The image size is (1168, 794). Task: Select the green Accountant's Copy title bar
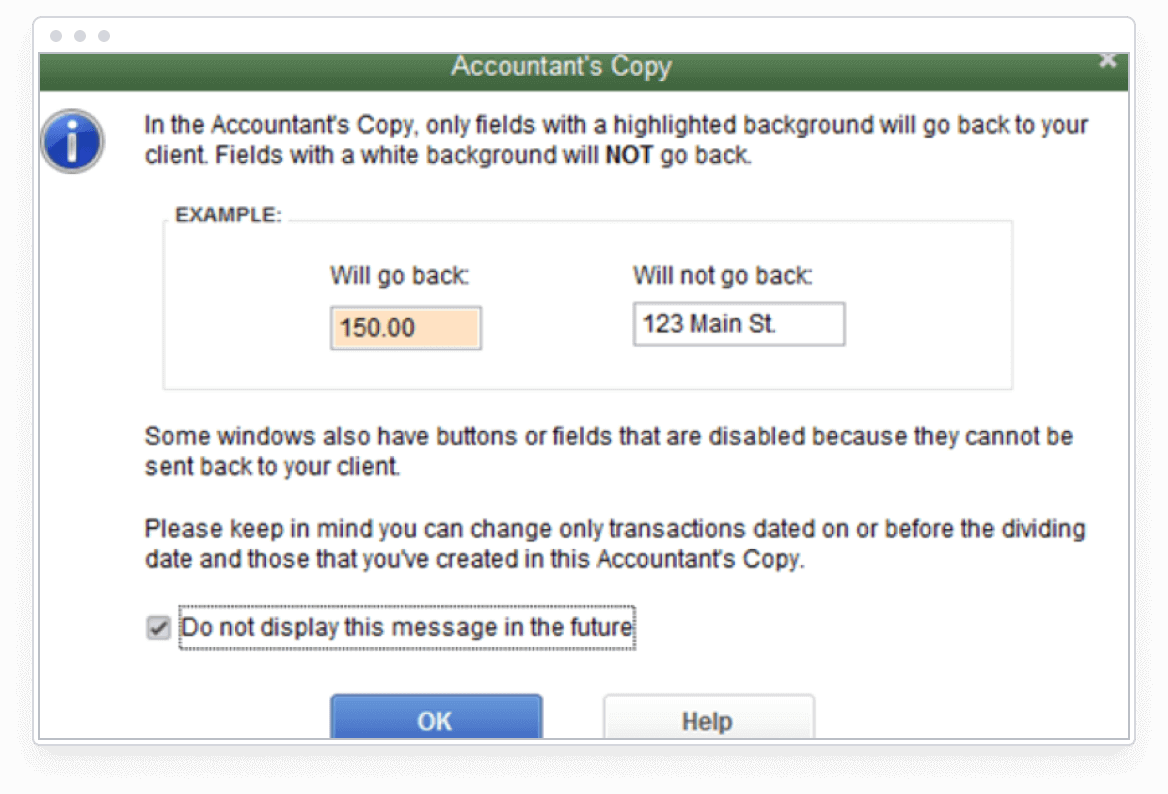(560, 67)
